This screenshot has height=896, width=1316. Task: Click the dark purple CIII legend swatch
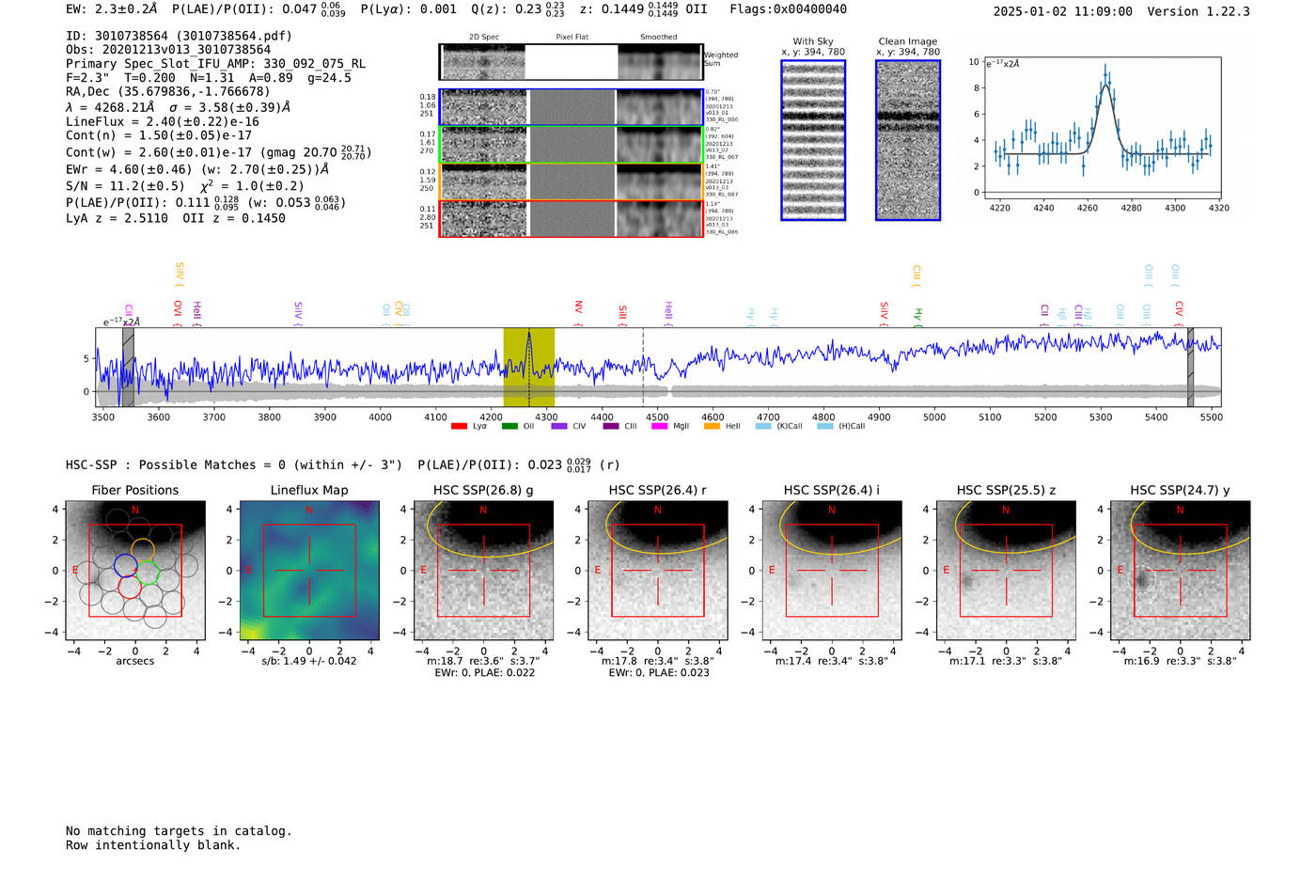point(611,426)
